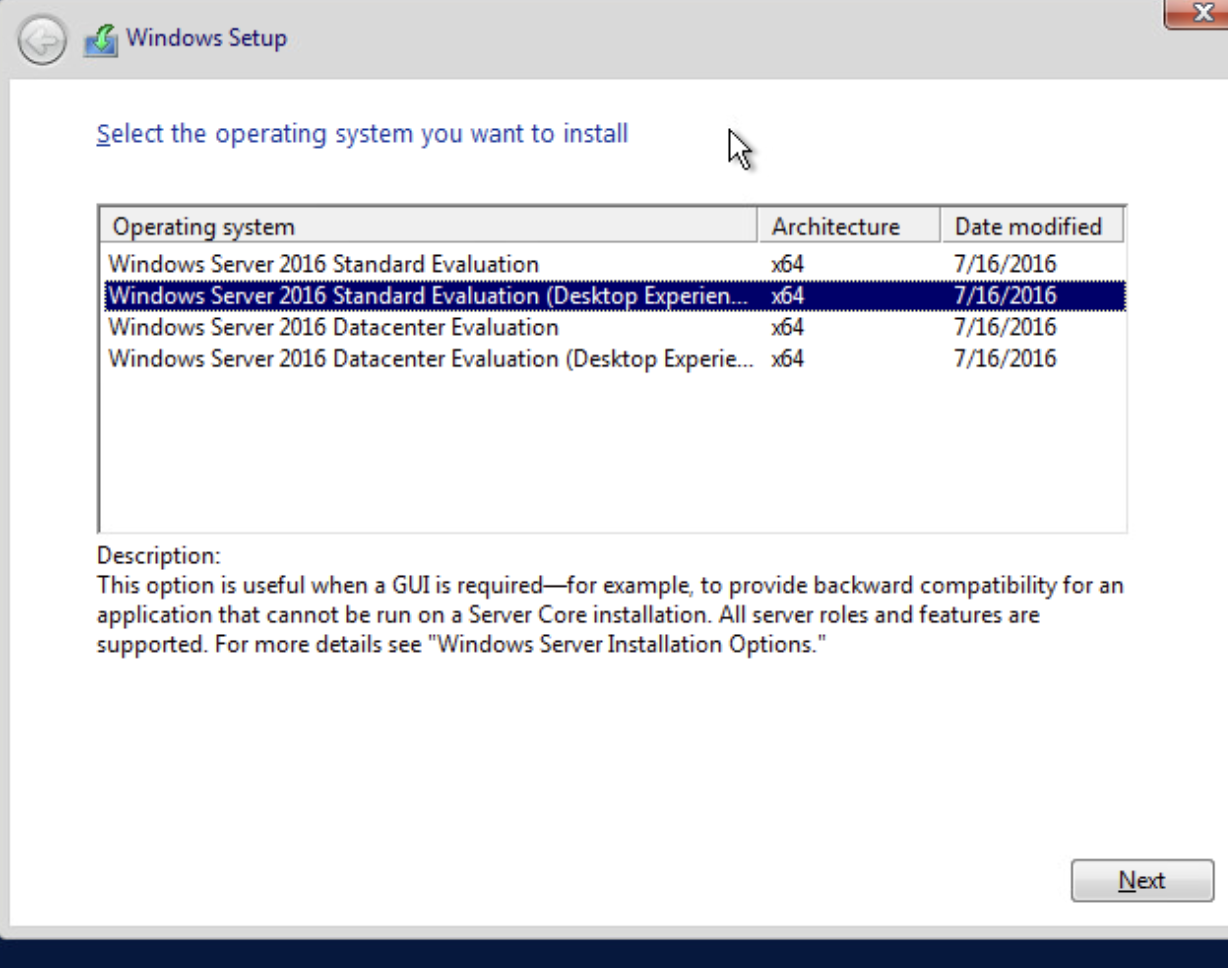This screenshot has width=1228, height=968.
Task: Click x64 in the highlighted row
Action: pyautogui.click(x=788, y=296)
